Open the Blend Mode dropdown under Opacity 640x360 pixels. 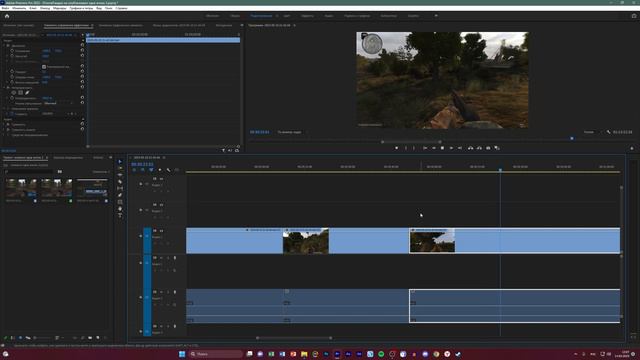(58, 103)
